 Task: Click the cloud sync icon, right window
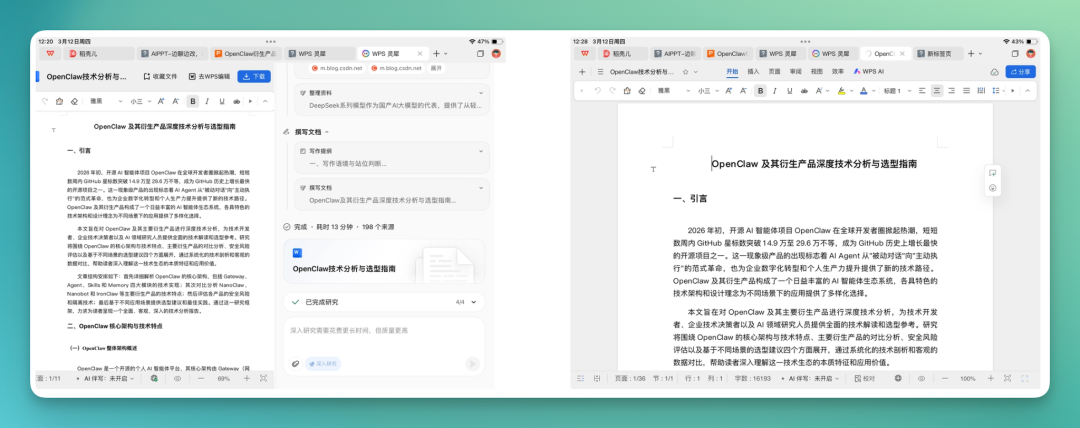pos(994,72)
